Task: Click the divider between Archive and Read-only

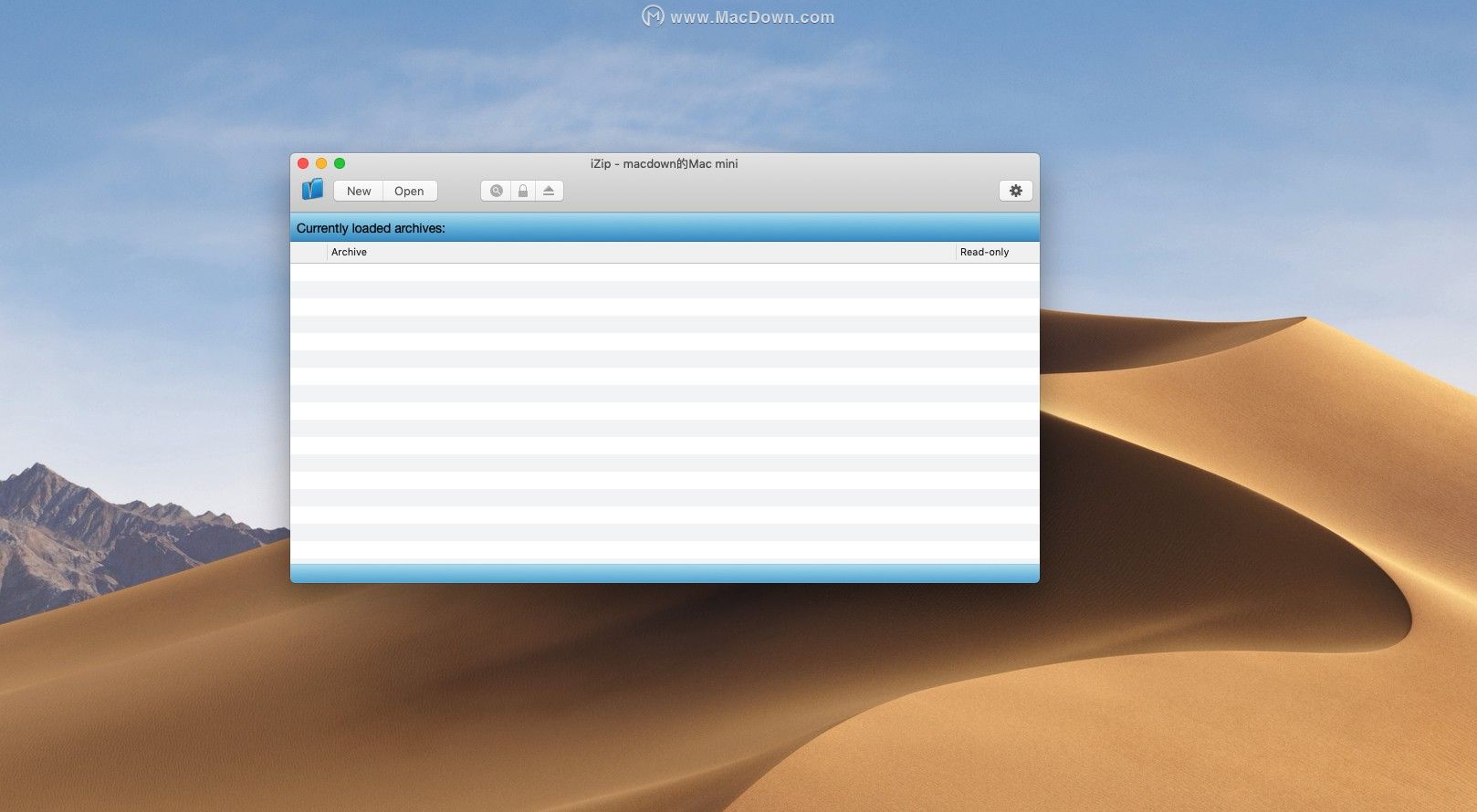Action: point(956,252)
